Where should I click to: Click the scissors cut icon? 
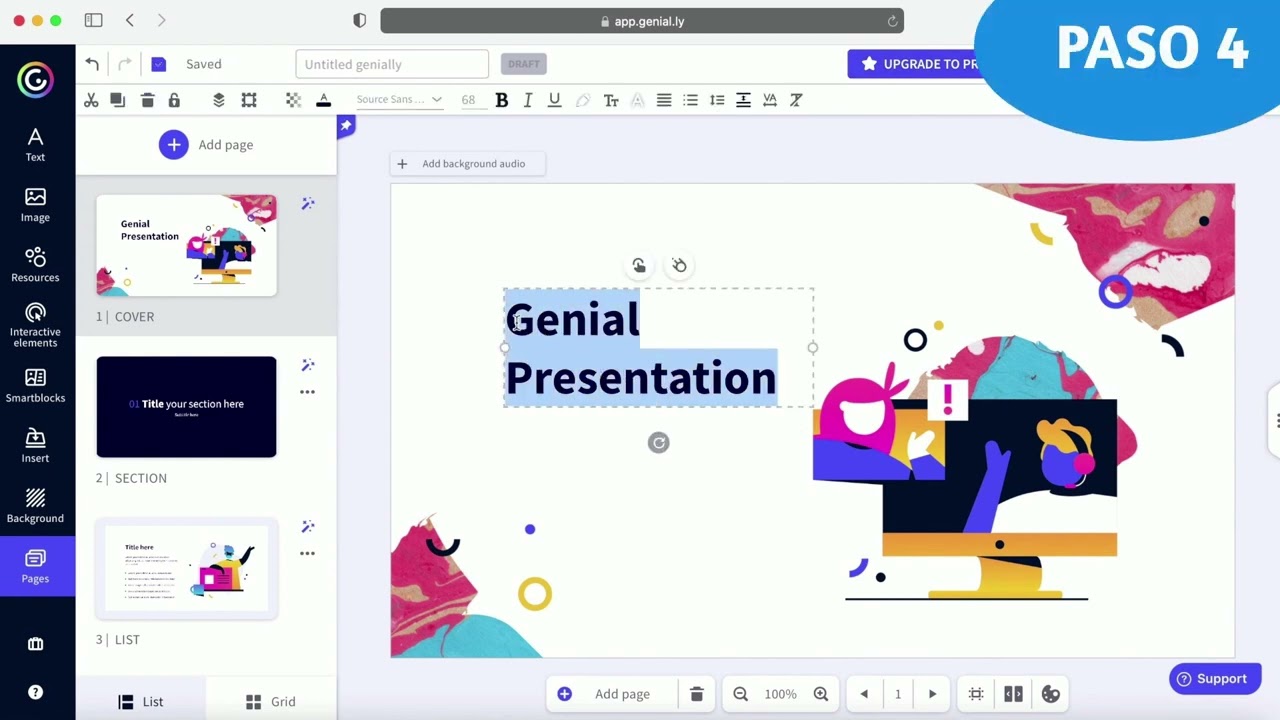(x=91, y=100)
